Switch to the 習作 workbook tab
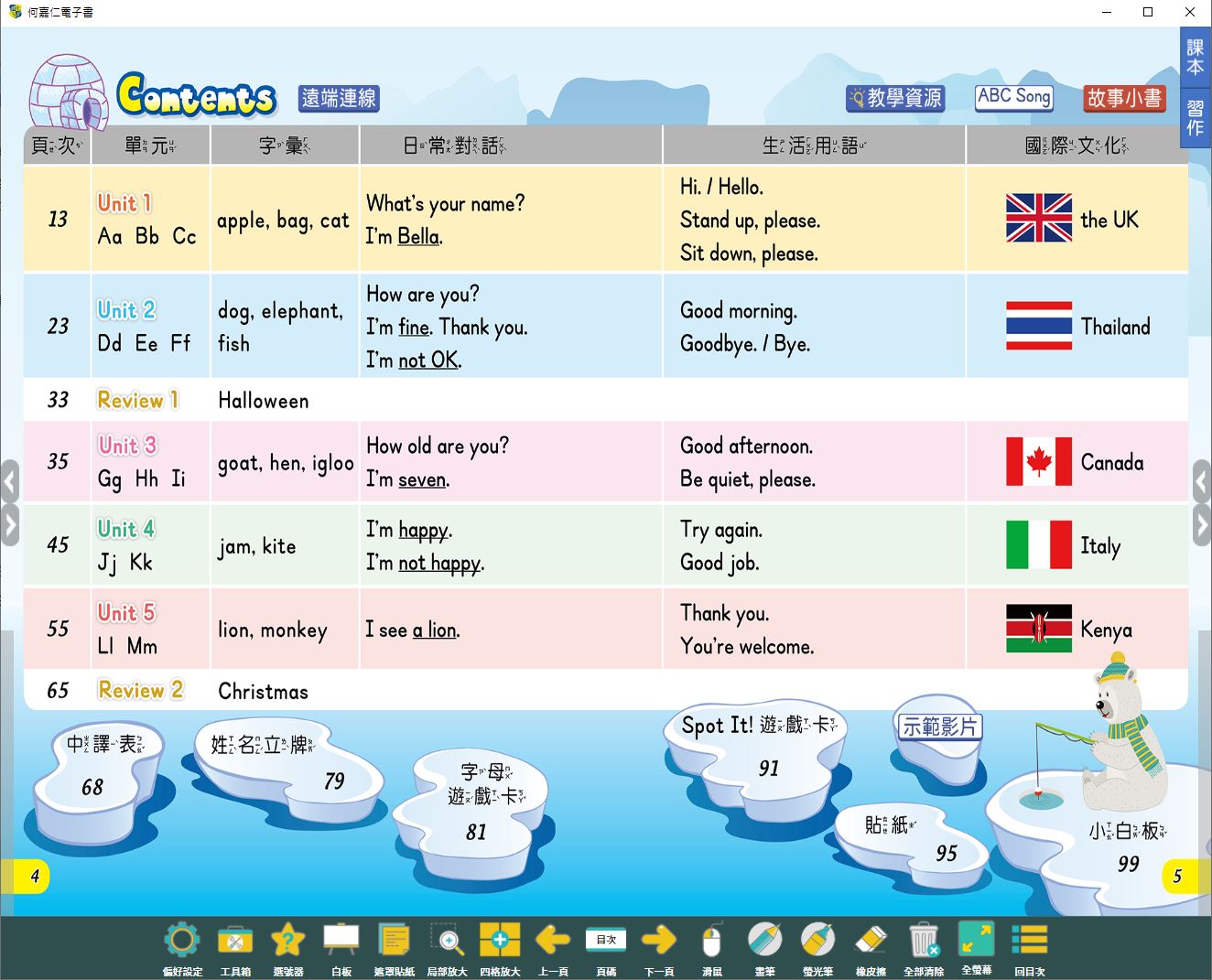The image size is (1212, 980). (x=1196, y=118)
